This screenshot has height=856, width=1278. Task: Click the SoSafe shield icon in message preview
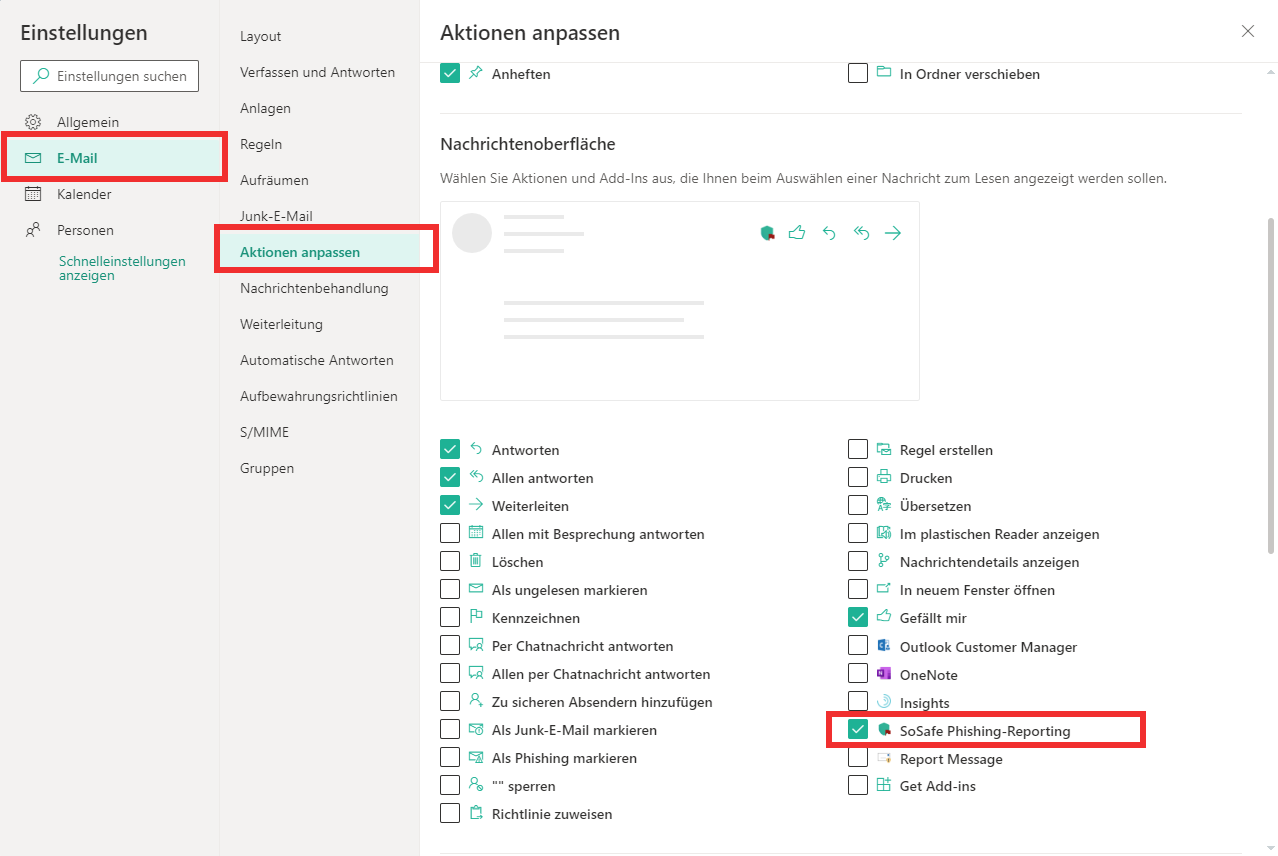click(x=767, y=233)
